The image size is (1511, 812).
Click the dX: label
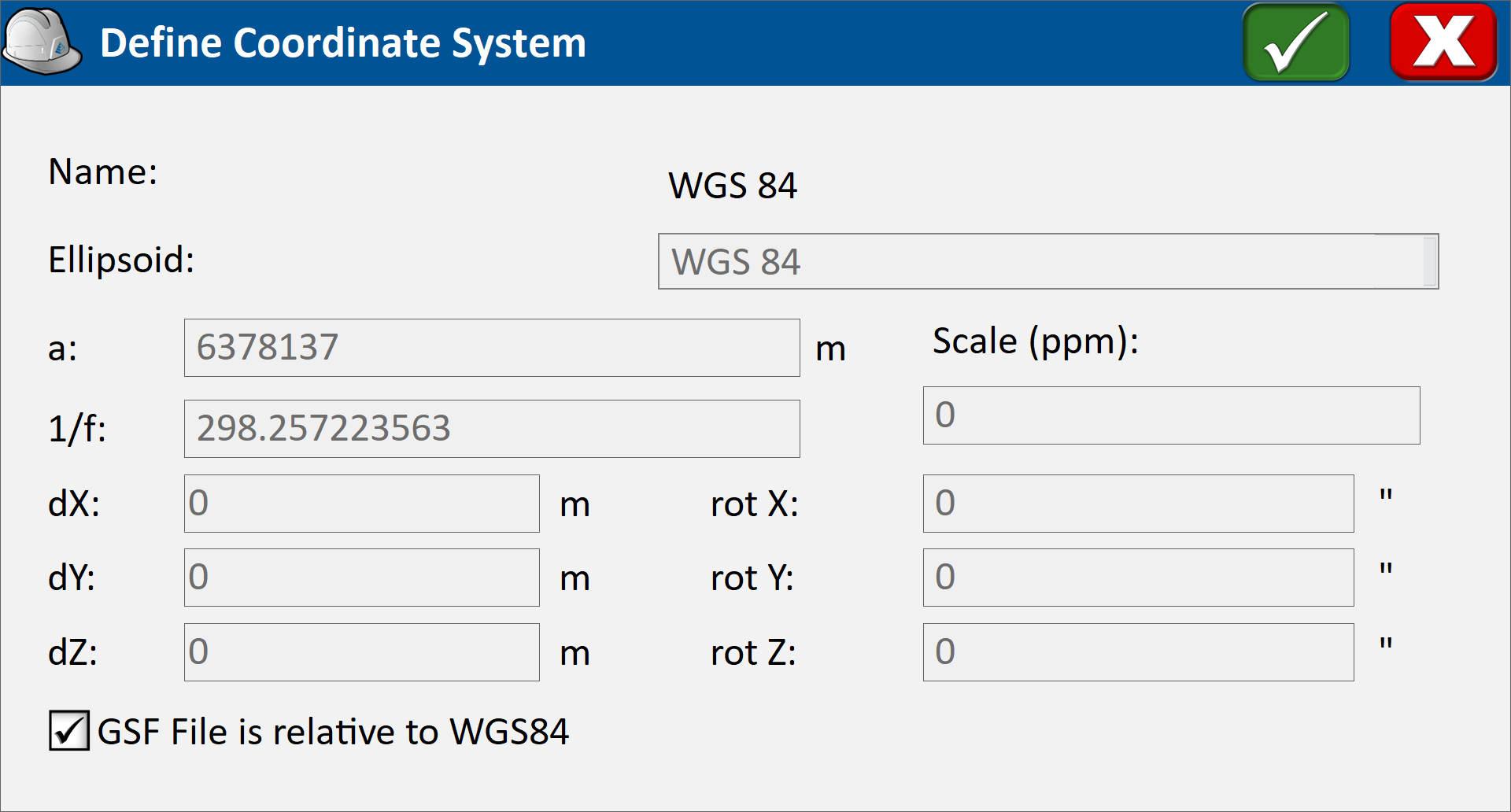point(74,504)
